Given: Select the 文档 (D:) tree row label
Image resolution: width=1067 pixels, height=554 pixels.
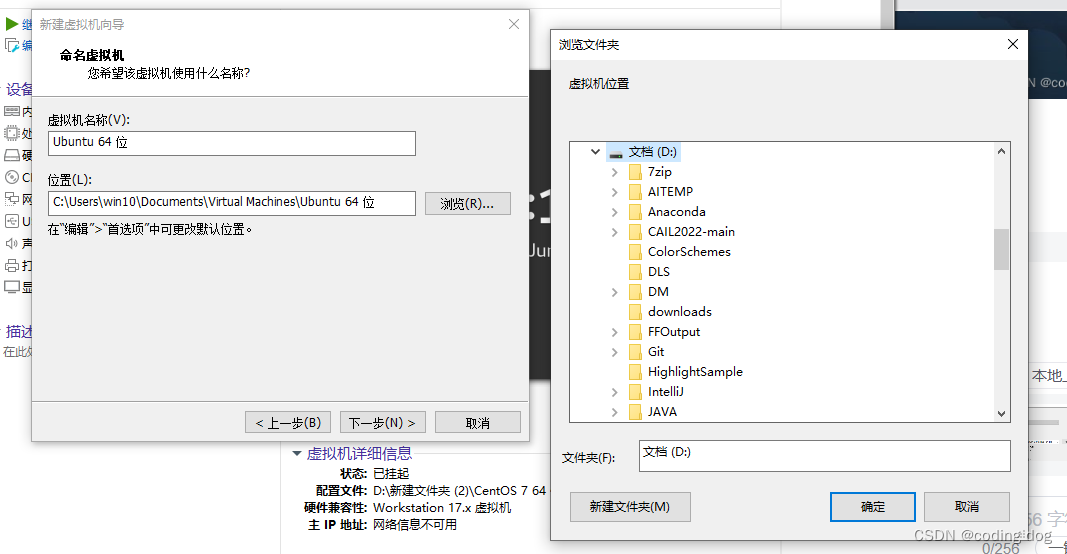Looking at the screenshot, I should click(653, 152).
